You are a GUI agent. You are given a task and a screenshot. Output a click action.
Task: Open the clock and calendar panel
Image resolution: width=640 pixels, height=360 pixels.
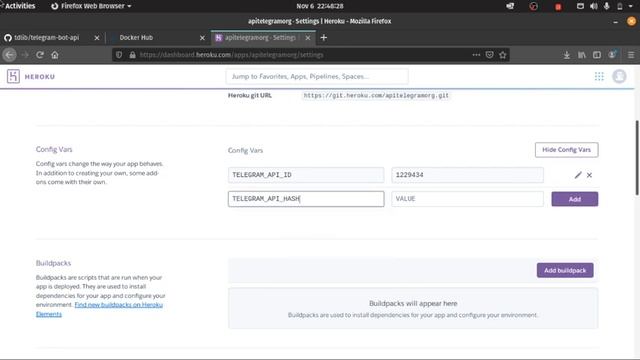point(320,6)
